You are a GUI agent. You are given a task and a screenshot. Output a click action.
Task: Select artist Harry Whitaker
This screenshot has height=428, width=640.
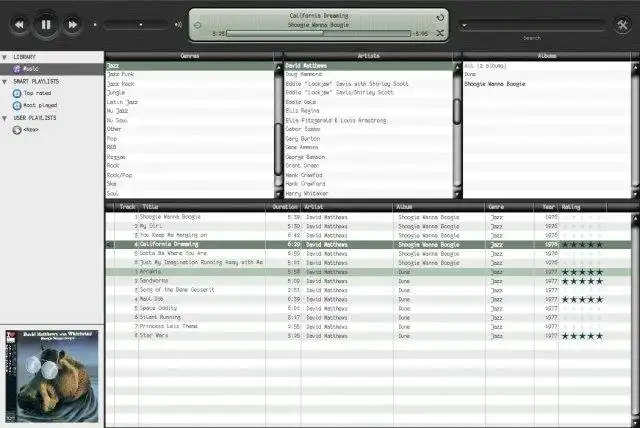[x=369, y=193]
